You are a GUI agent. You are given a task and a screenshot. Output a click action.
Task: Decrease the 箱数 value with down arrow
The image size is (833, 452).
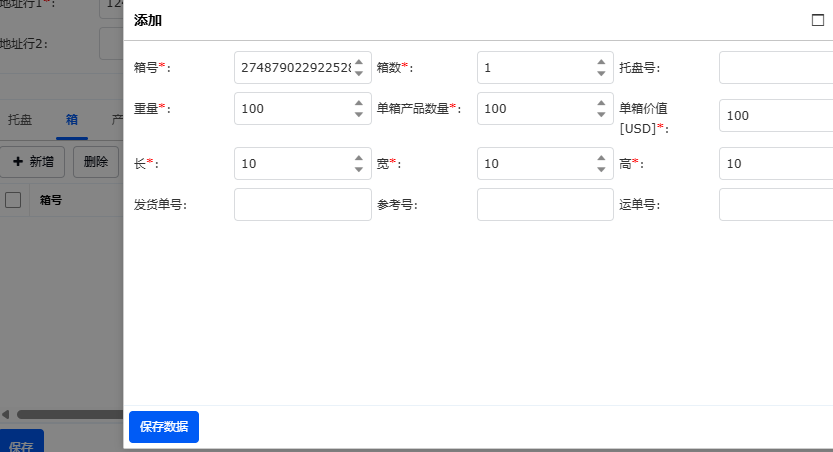click(x=601, y=73)
